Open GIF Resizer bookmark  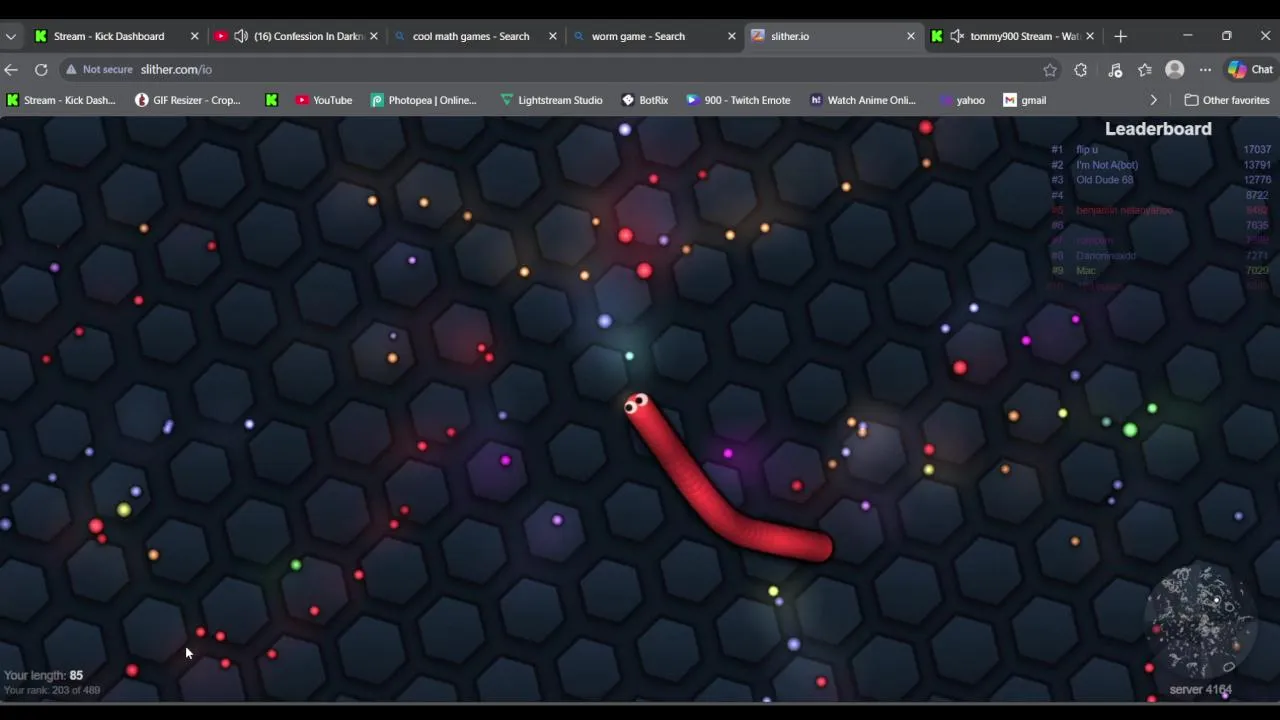(188, 100)
